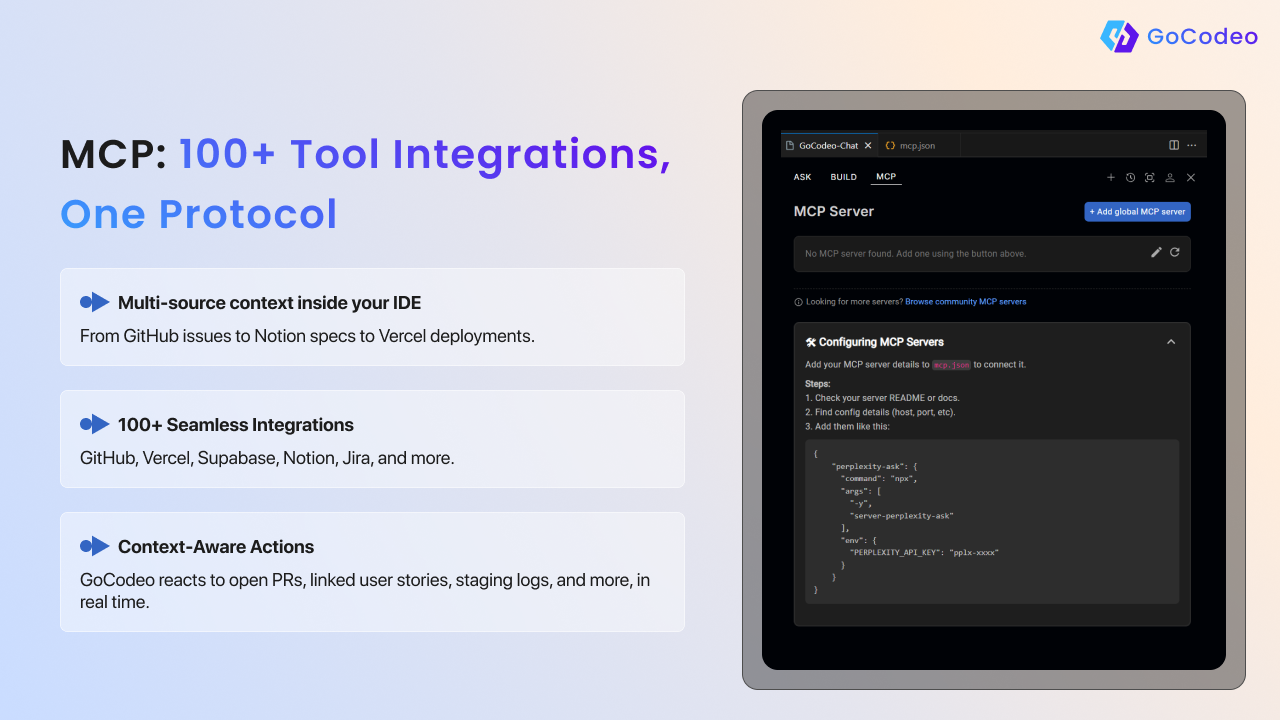This screenshot has width=1280, height=720.
Task: Collapse the Configuring MCP Servers section
Action: (x=1171, y=341)
